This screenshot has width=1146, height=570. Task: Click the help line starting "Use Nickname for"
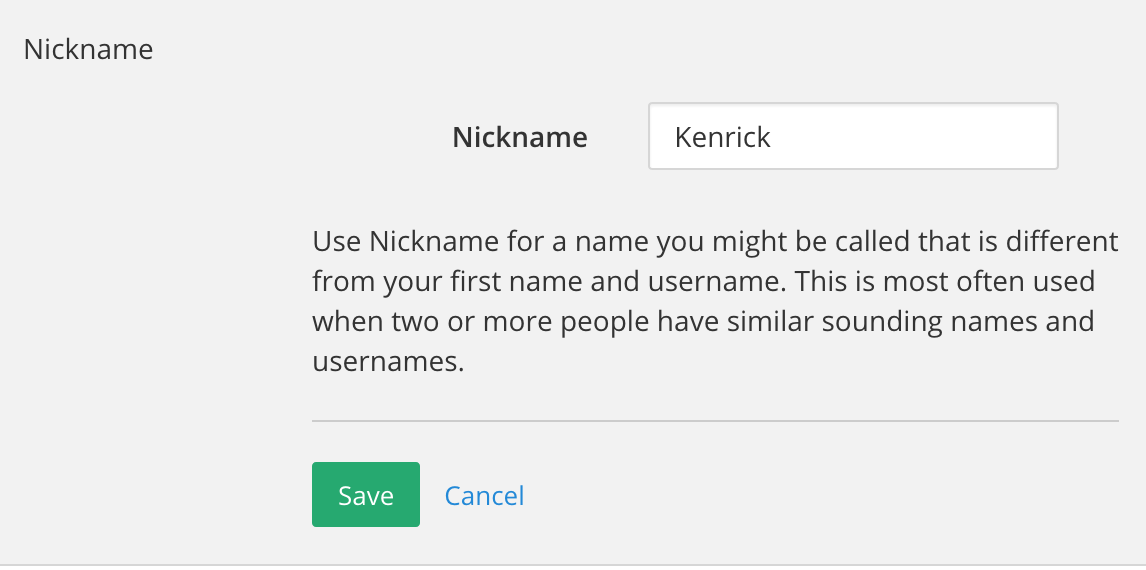point(714,242)
